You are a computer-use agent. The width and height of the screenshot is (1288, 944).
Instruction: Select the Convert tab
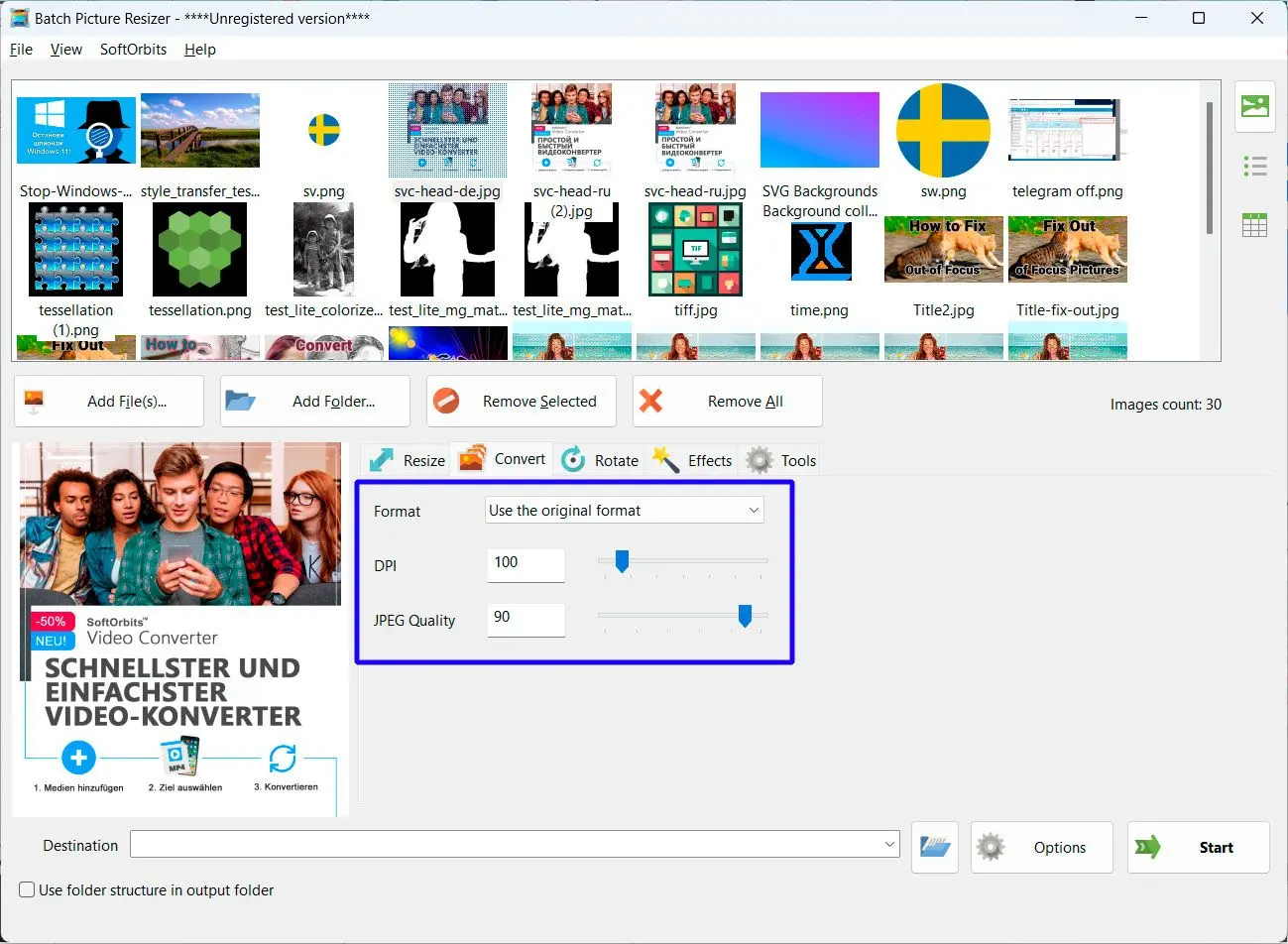pos(502,459)
